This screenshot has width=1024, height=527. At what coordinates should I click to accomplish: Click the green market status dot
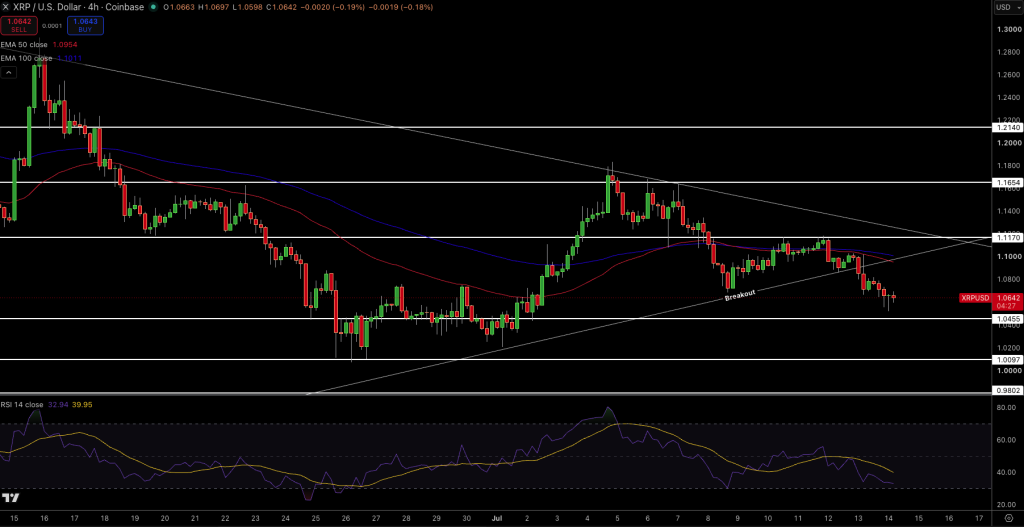point(153,7)
